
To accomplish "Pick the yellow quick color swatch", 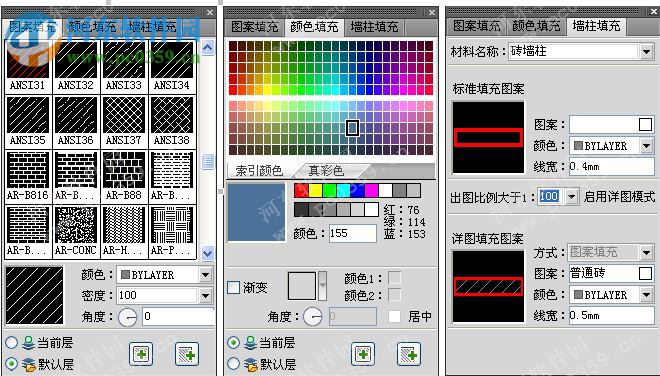I will 315,191.
